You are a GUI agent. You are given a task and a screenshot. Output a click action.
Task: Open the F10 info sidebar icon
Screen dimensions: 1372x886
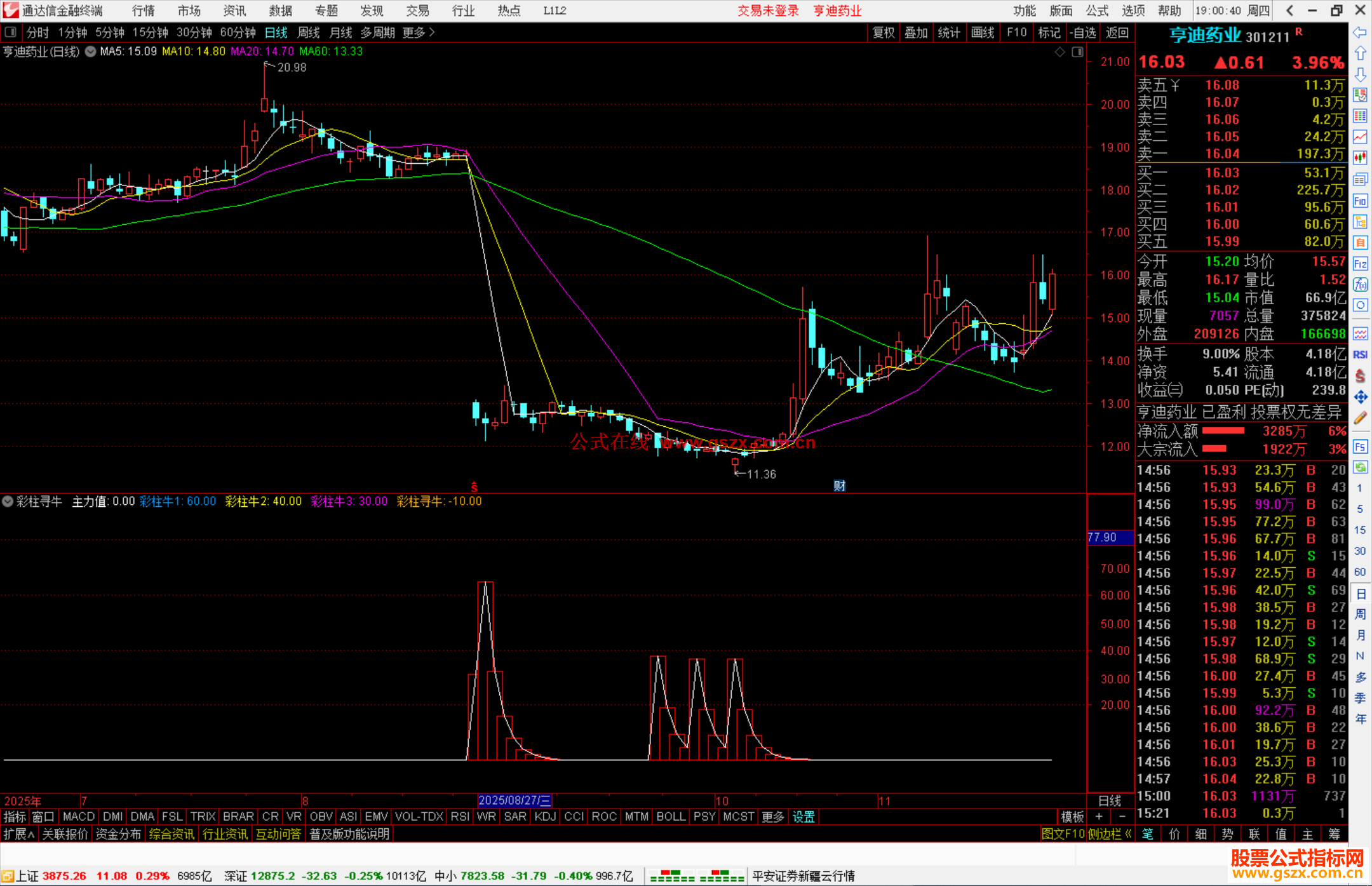(x=1360, y=201)
